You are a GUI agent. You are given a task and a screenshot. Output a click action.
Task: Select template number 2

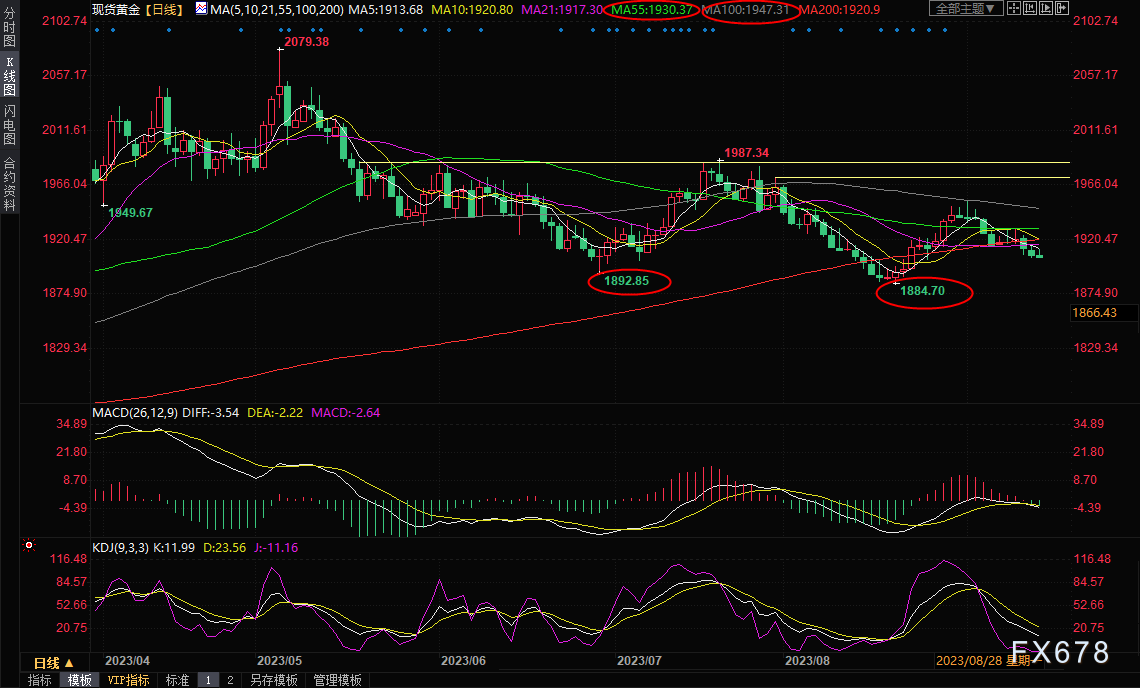(230, 680)
